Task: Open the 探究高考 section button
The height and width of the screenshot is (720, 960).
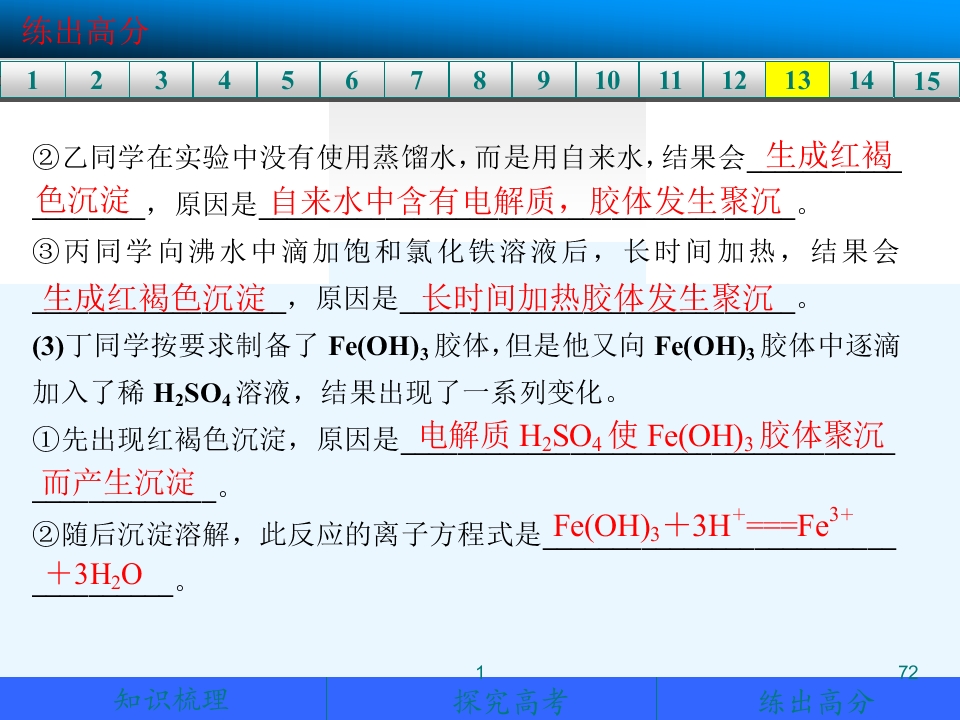Action: pyautogui.click(x=491, y=699)
